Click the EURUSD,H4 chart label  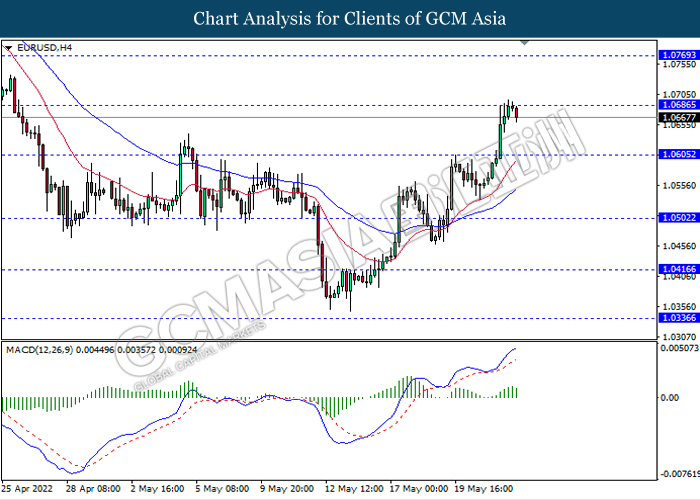click(x=44, y=48)
